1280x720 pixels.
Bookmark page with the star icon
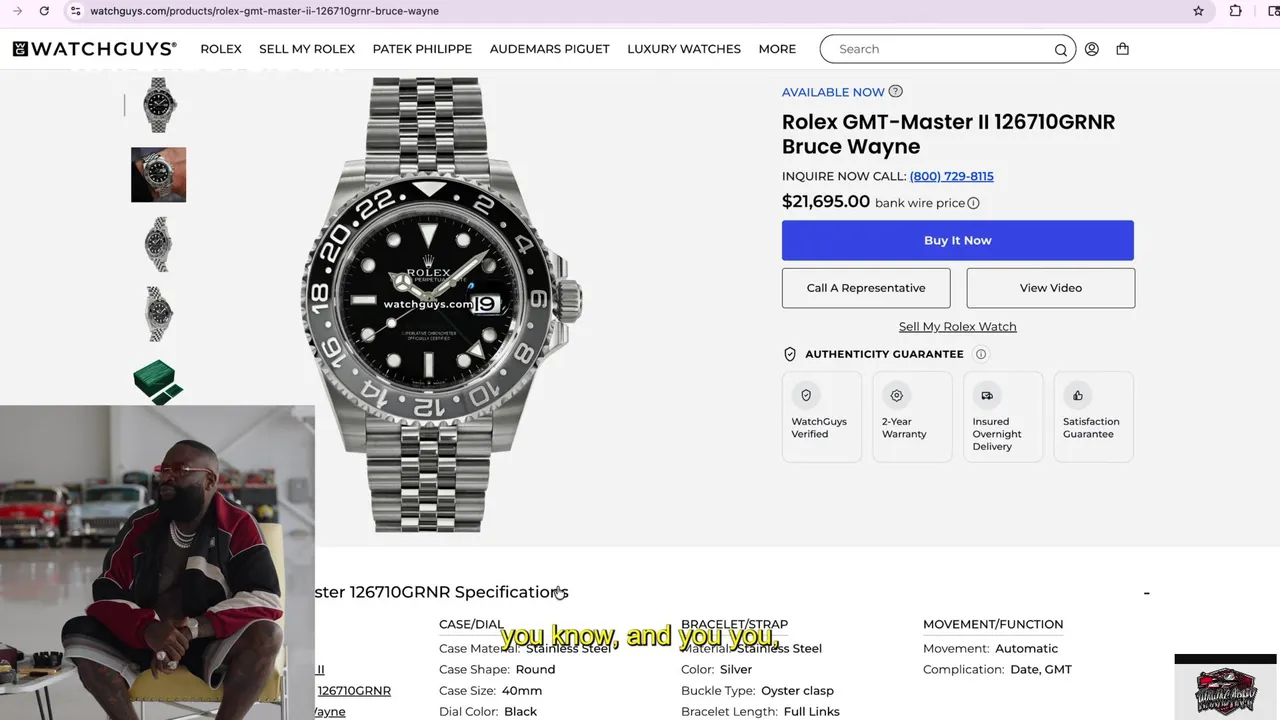coord(1198,11)
